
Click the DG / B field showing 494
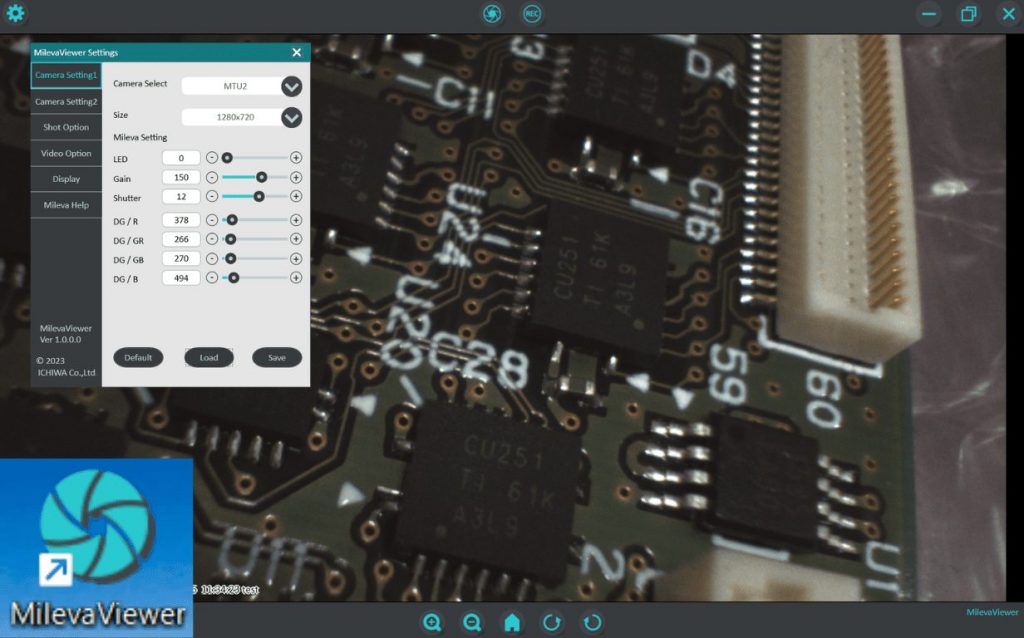[181, 278]
